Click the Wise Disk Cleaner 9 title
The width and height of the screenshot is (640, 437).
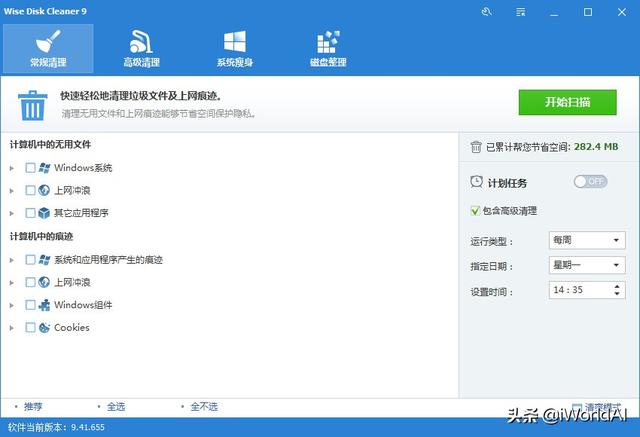(45, 11)
